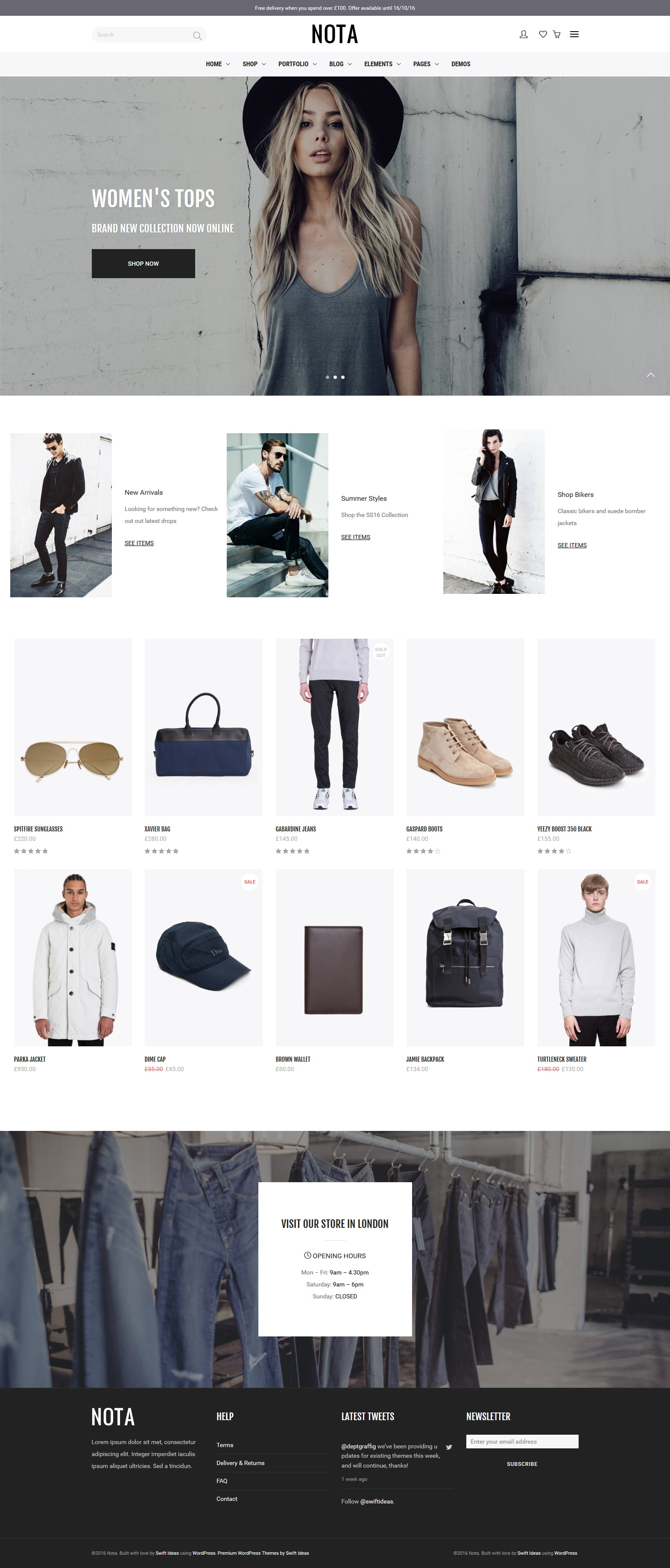Screen dimensions: 670x1568
Task: Expand the Portfolio dropdown menu
Action: click(297, 64)
